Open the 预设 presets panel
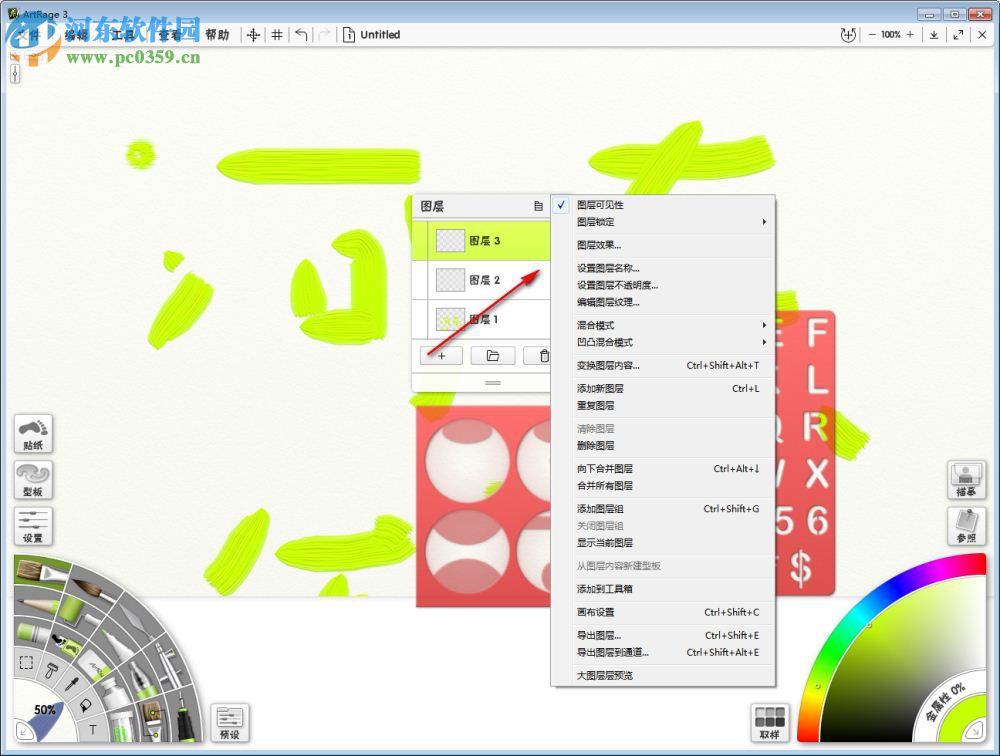Viewport: 1000px width, 756px height. point(230,721)
